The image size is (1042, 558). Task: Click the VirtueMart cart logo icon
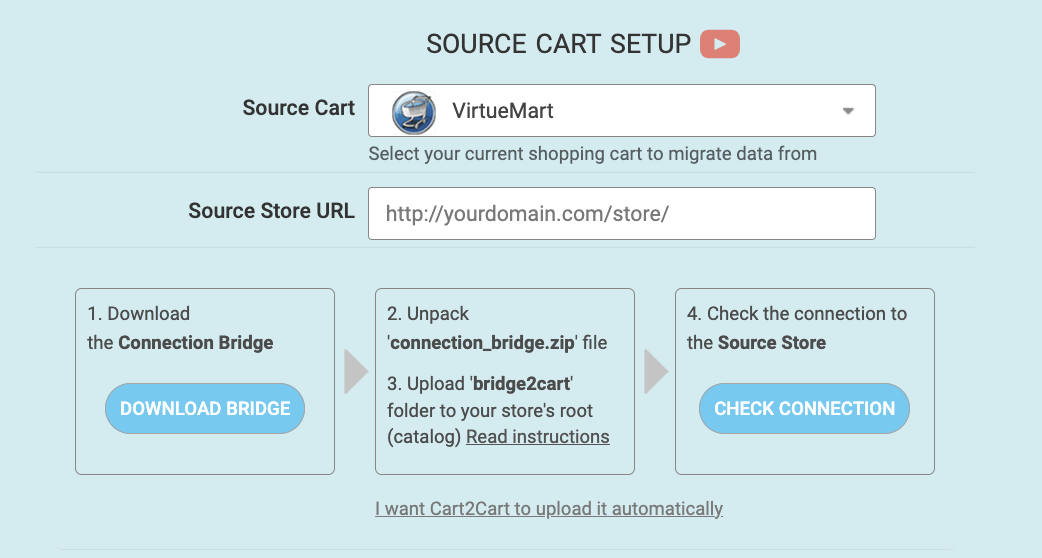[x=413, y=112]
